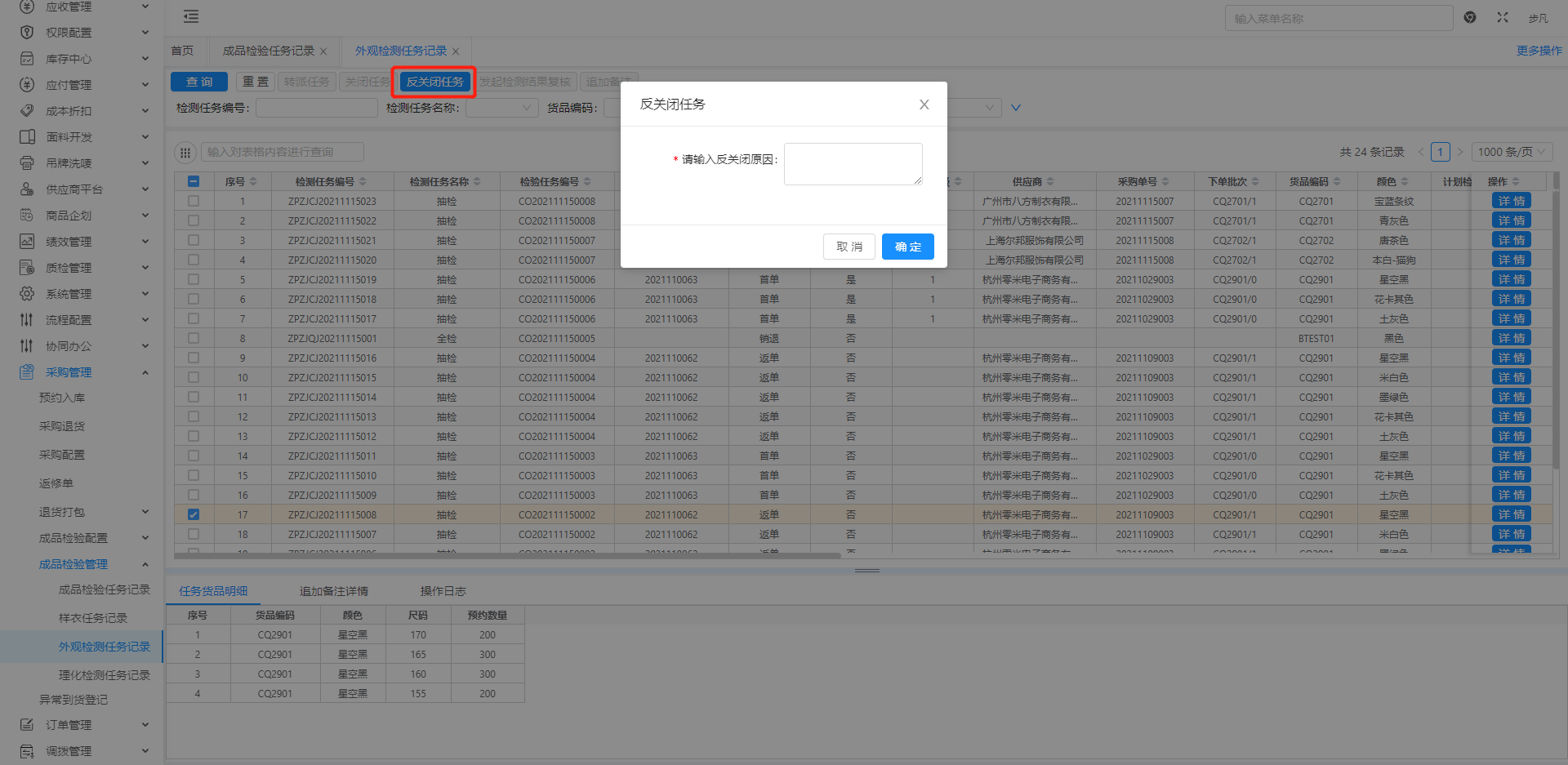Click the 系统管理 gear icon in sidebar
This screenshot has height=765, width=1568.
pos(27,294)
